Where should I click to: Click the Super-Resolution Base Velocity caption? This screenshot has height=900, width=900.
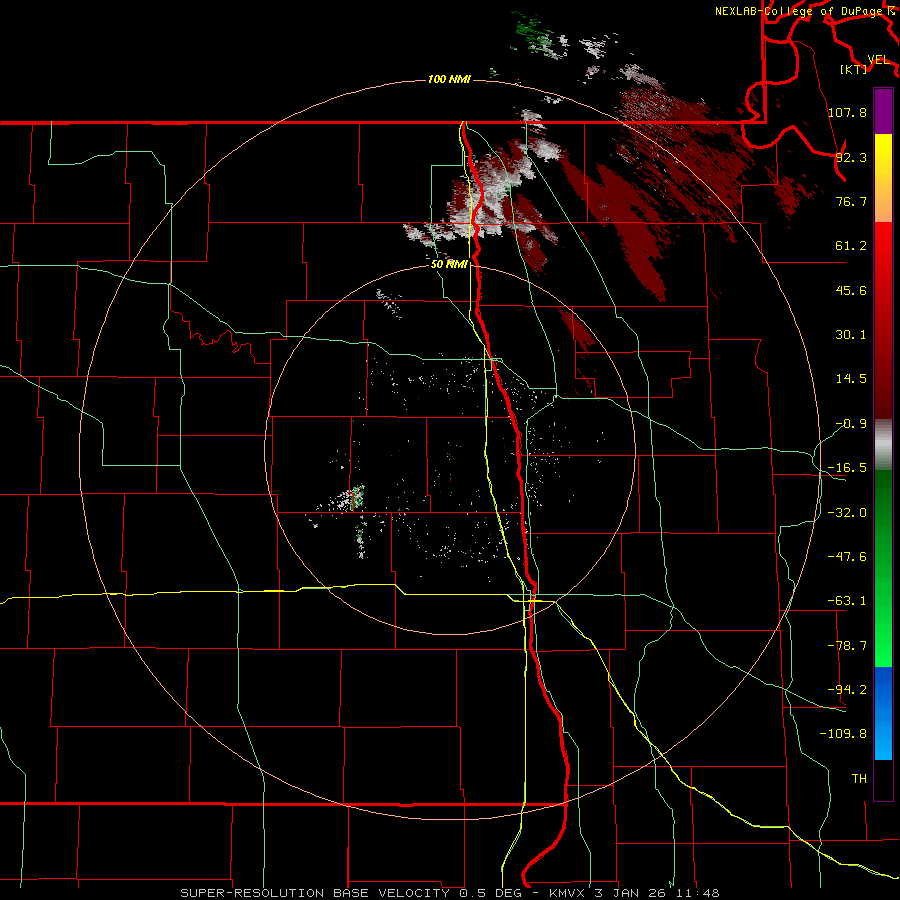(x=449, y=893)
